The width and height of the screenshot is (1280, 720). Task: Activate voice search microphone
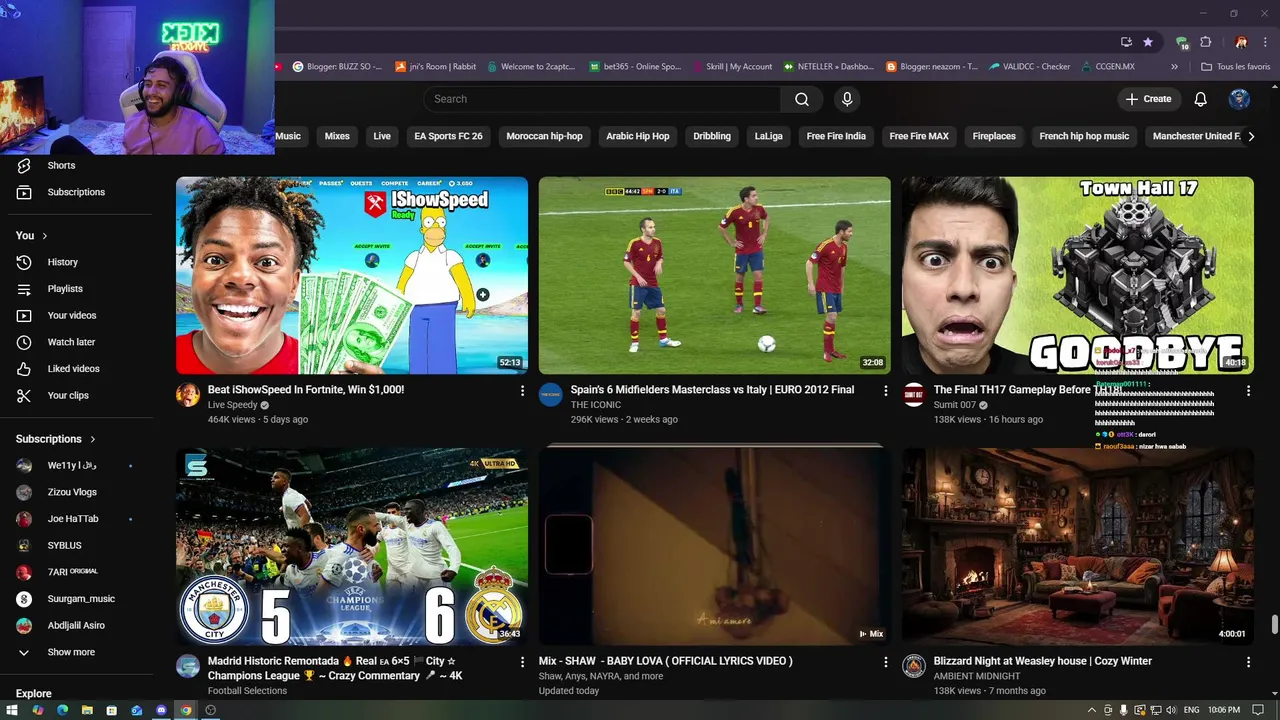coord(847,99)
